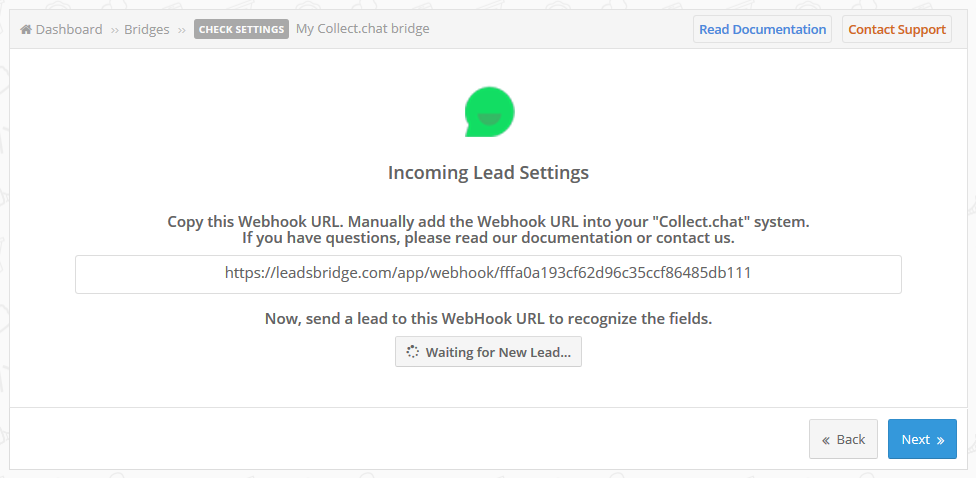Image resolution: width=976 pixels, height=478 pixels.
Task: Go back with the Back button
Action: tap(843, 439)
